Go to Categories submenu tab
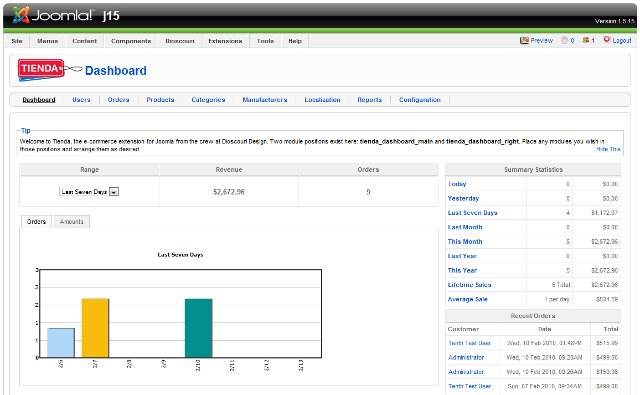The height and width of the screenshot is (395, 640). pos(208,100)
